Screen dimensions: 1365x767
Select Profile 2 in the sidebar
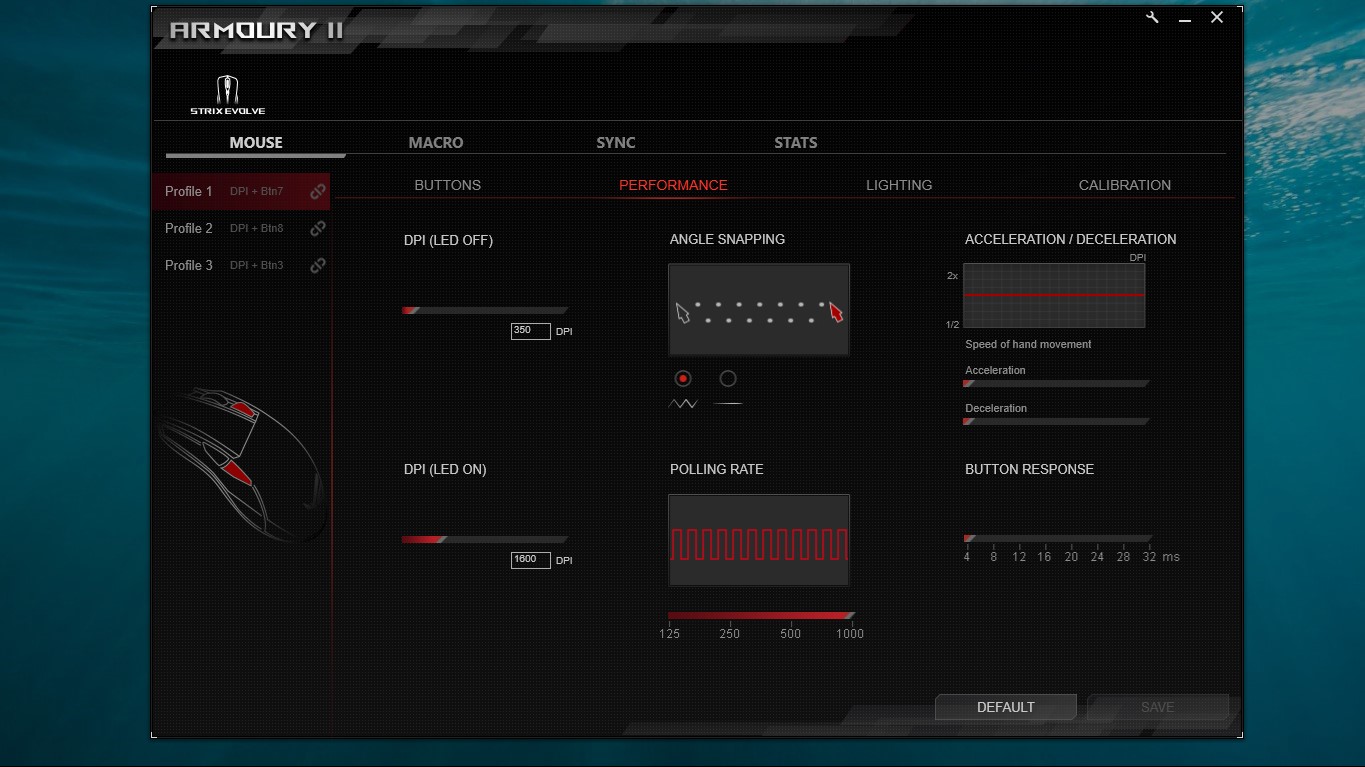point(241,228)
